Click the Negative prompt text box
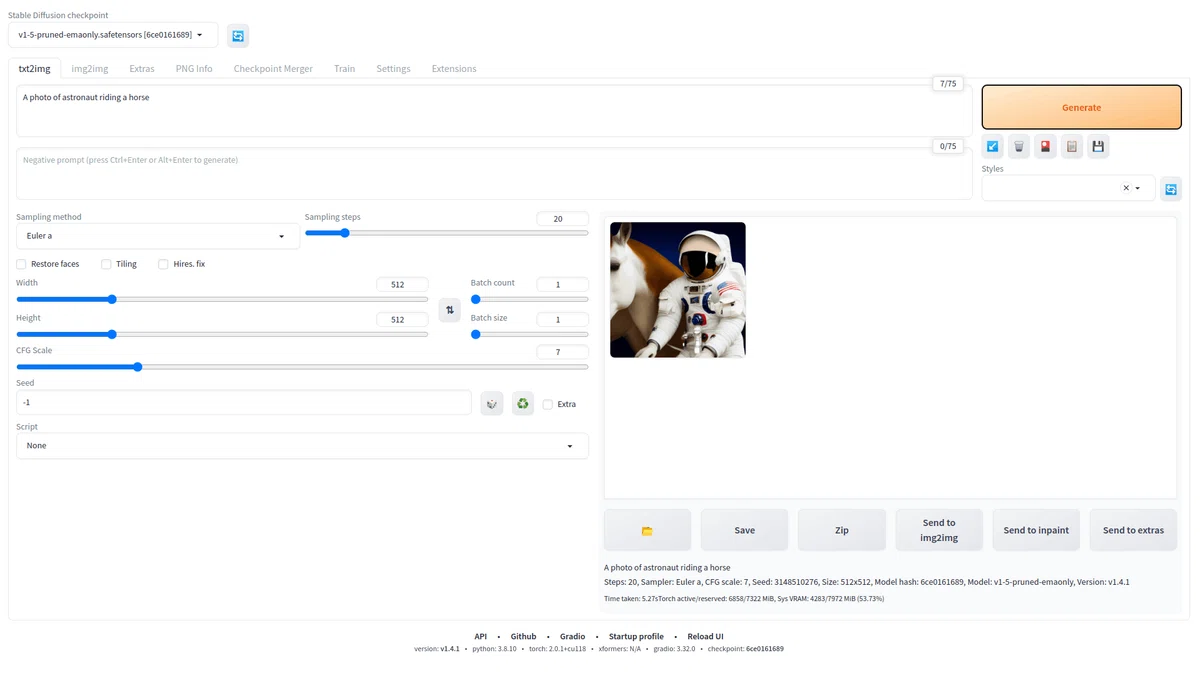The width and height of the screenshot is (1200, 680). [x=494, y=174]
